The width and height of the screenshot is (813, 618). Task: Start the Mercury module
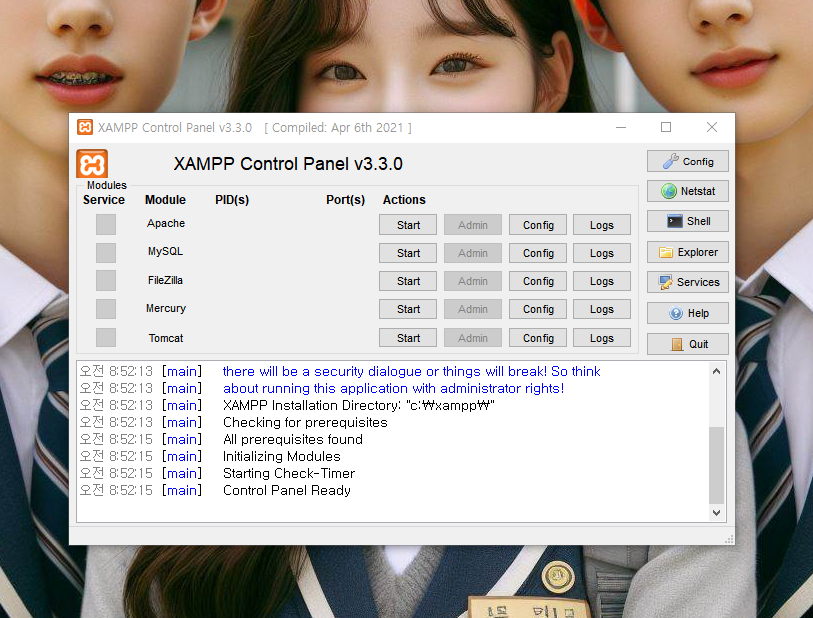tap(408, 309)
